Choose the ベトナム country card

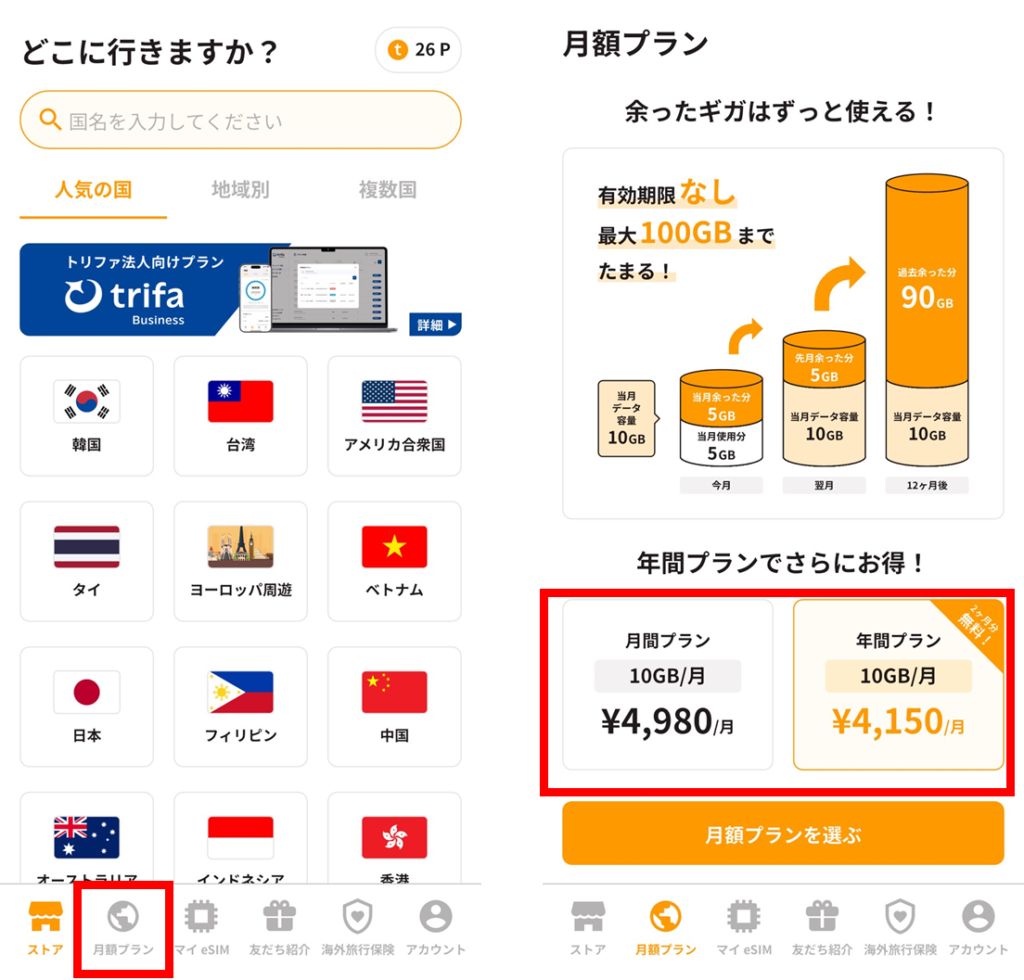click(394, 561)
